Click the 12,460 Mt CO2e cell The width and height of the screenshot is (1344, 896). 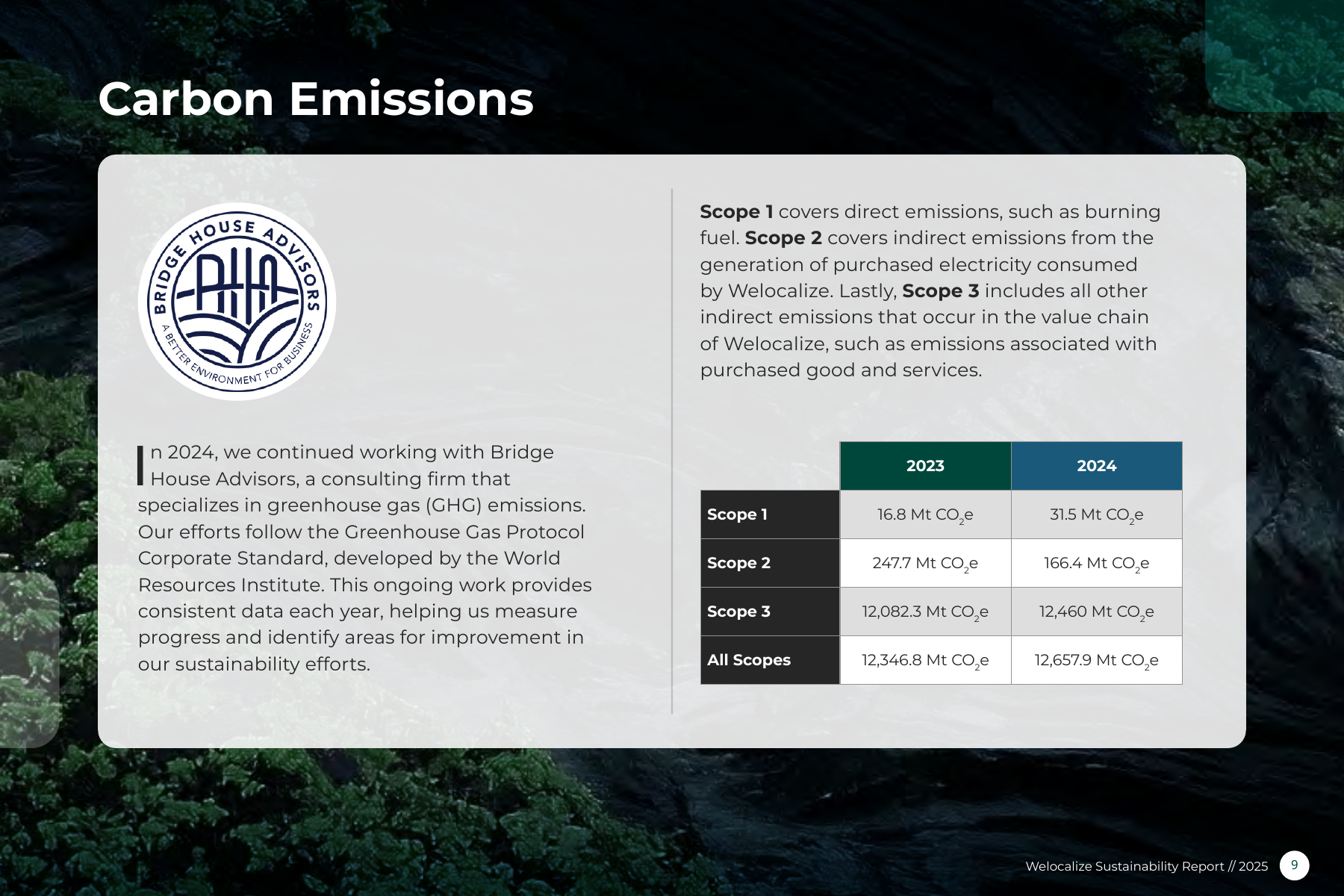(x=1096, y=612)
